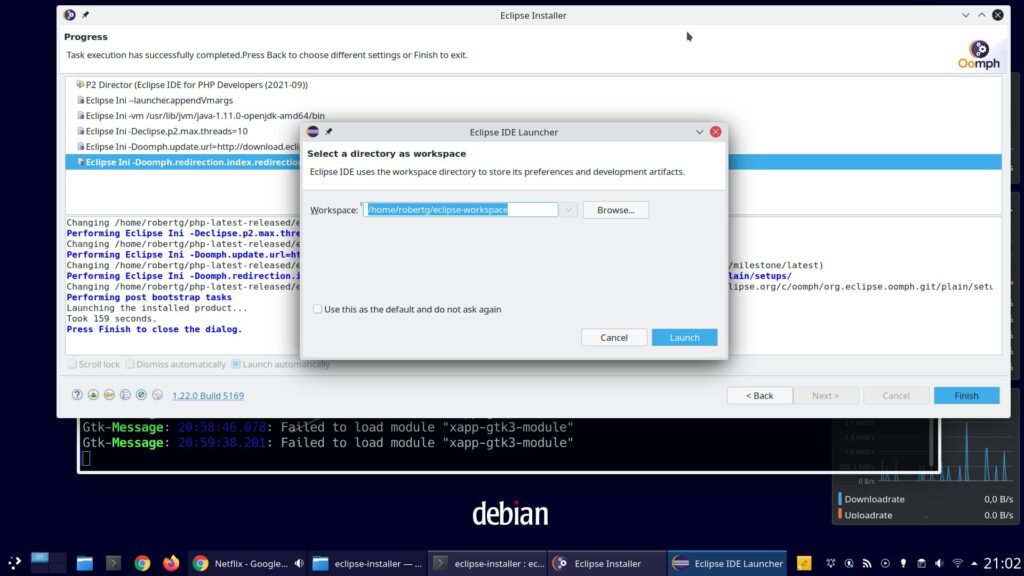
Task: Click 'Performing post bootstrap tasks' log line
Action: 149,297
